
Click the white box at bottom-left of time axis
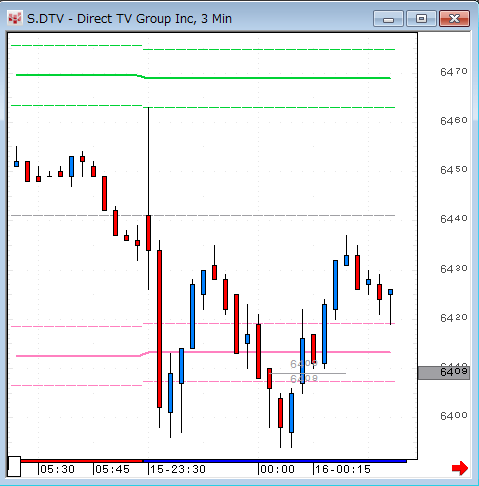coord(14,466)
